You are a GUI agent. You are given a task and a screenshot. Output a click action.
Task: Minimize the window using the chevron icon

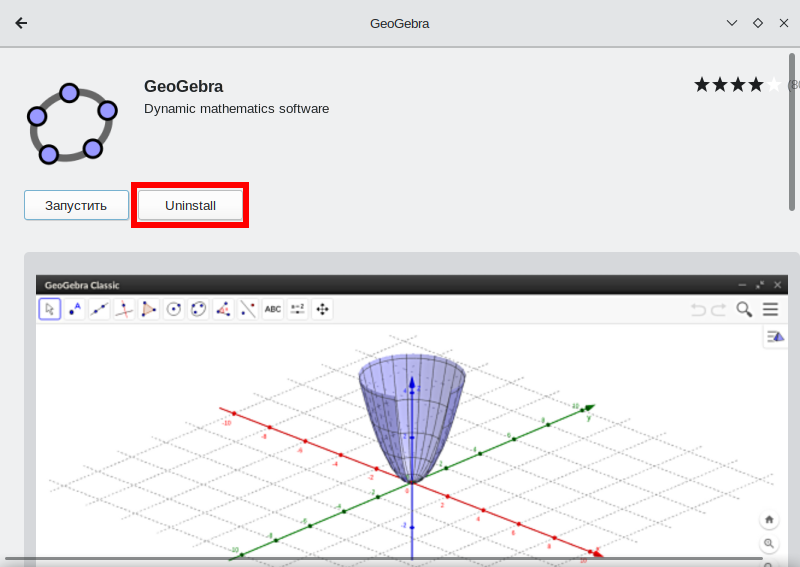click(732, 23)
